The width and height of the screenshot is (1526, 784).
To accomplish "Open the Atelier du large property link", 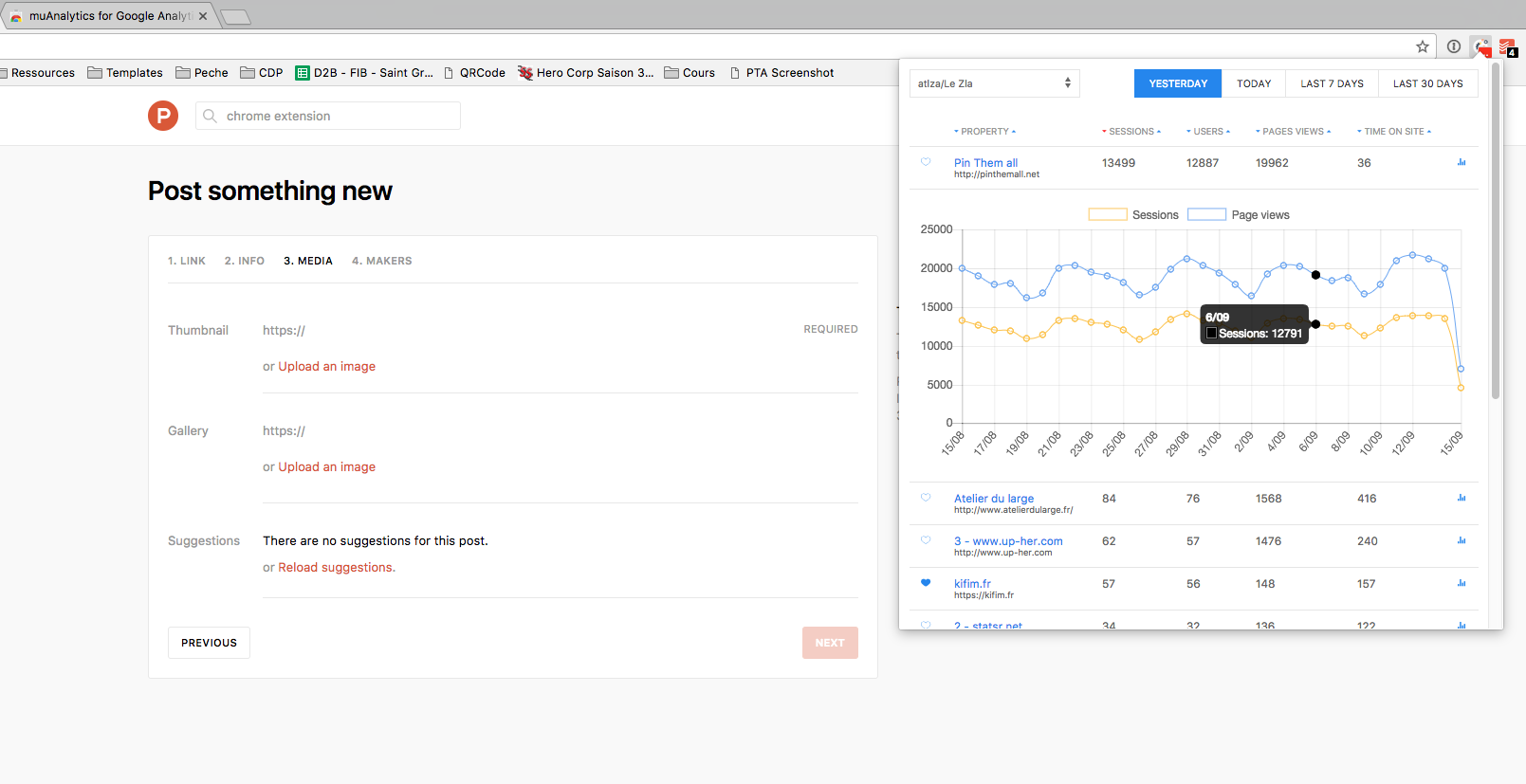I will pyautogui.click(x=994, y=499).
